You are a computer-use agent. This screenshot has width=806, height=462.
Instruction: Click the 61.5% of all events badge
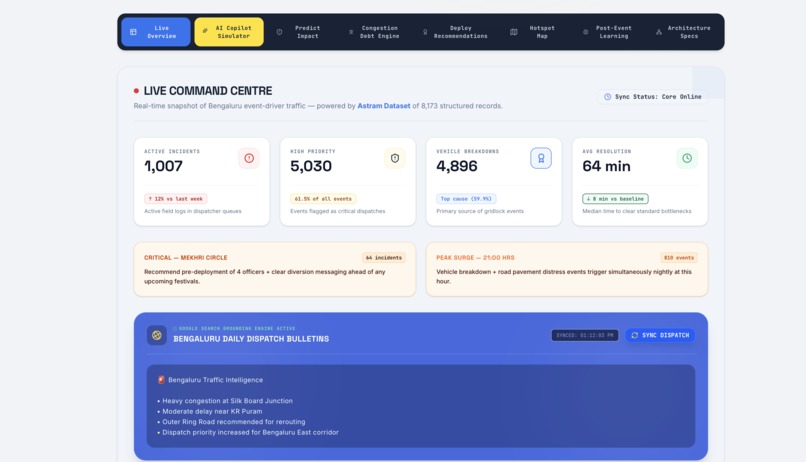[x=323, y=198]
